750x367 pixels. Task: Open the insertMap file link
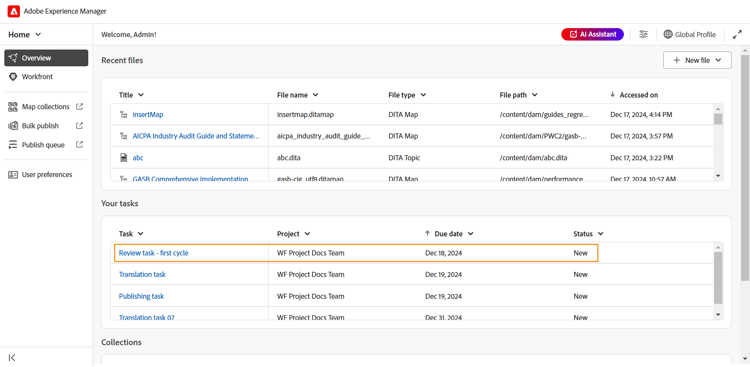click(x=148, y=114)
